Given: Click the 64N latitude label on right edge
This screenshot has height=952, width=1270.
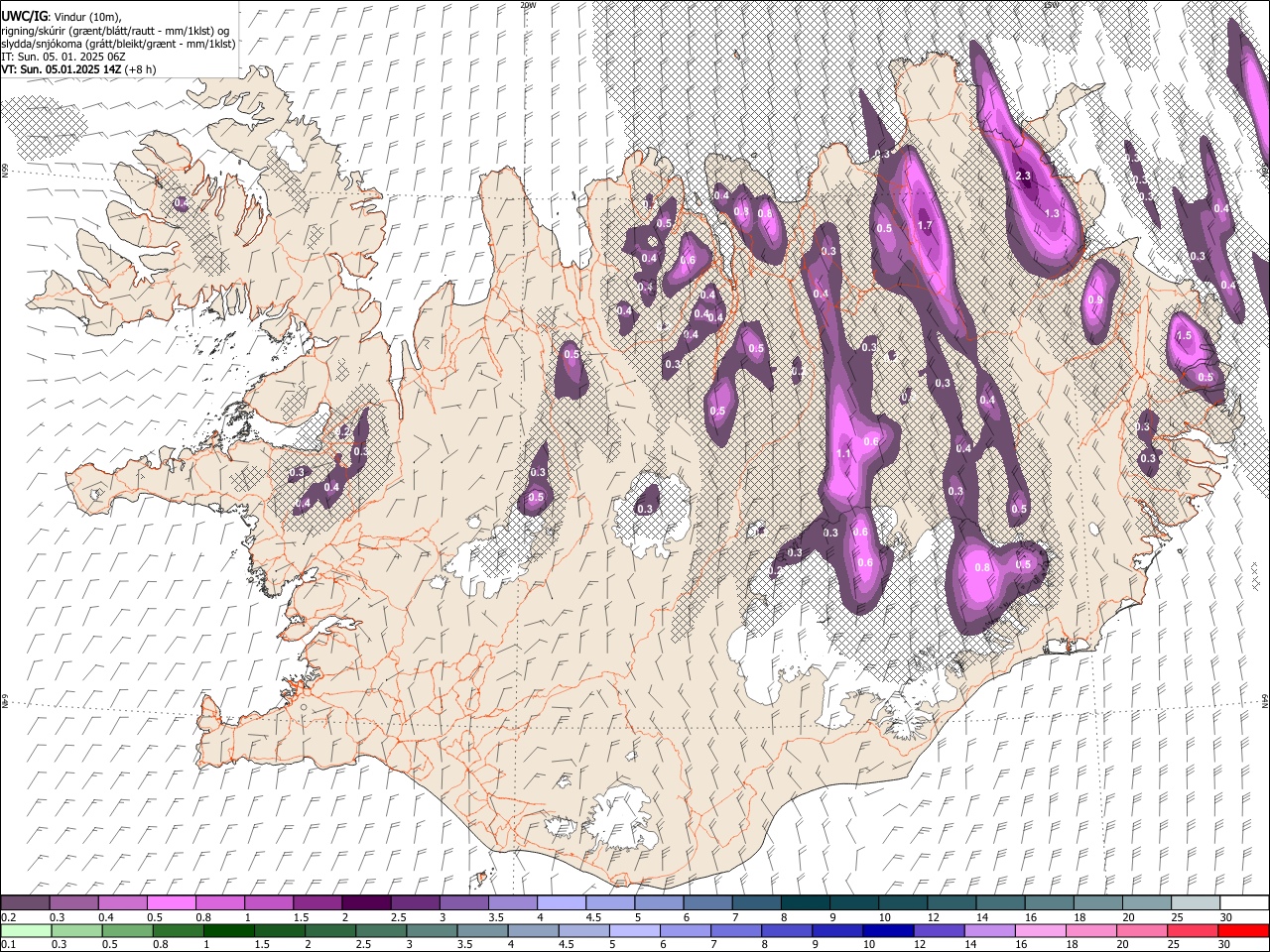Looking at the screenshot, I should tap(1265, 700).
